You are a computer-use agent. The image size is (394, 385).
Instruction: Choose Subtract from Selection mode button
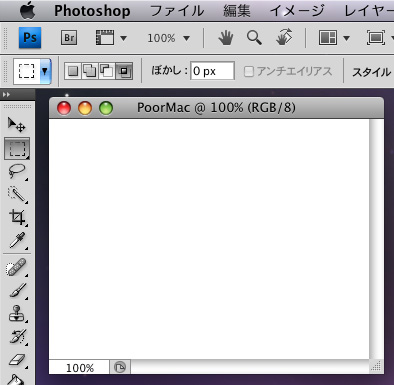(x=107, y=71)
